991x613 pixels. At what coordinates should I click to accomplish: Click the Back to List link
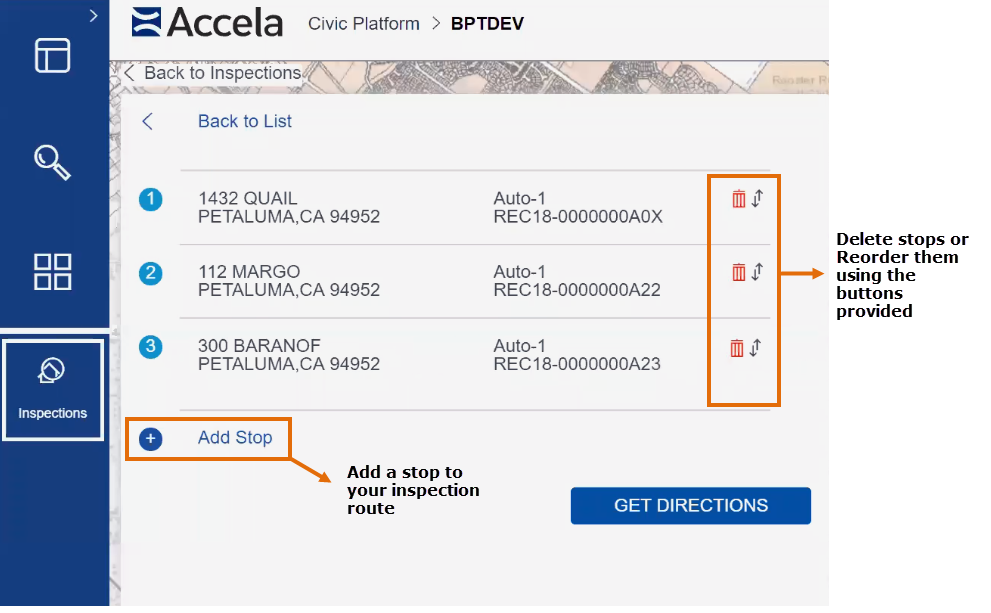coord(245,122)
